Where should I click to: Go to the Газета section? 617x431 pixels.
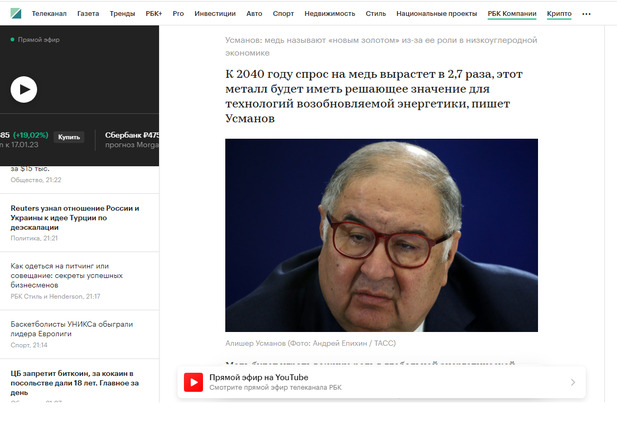[88, 13]
